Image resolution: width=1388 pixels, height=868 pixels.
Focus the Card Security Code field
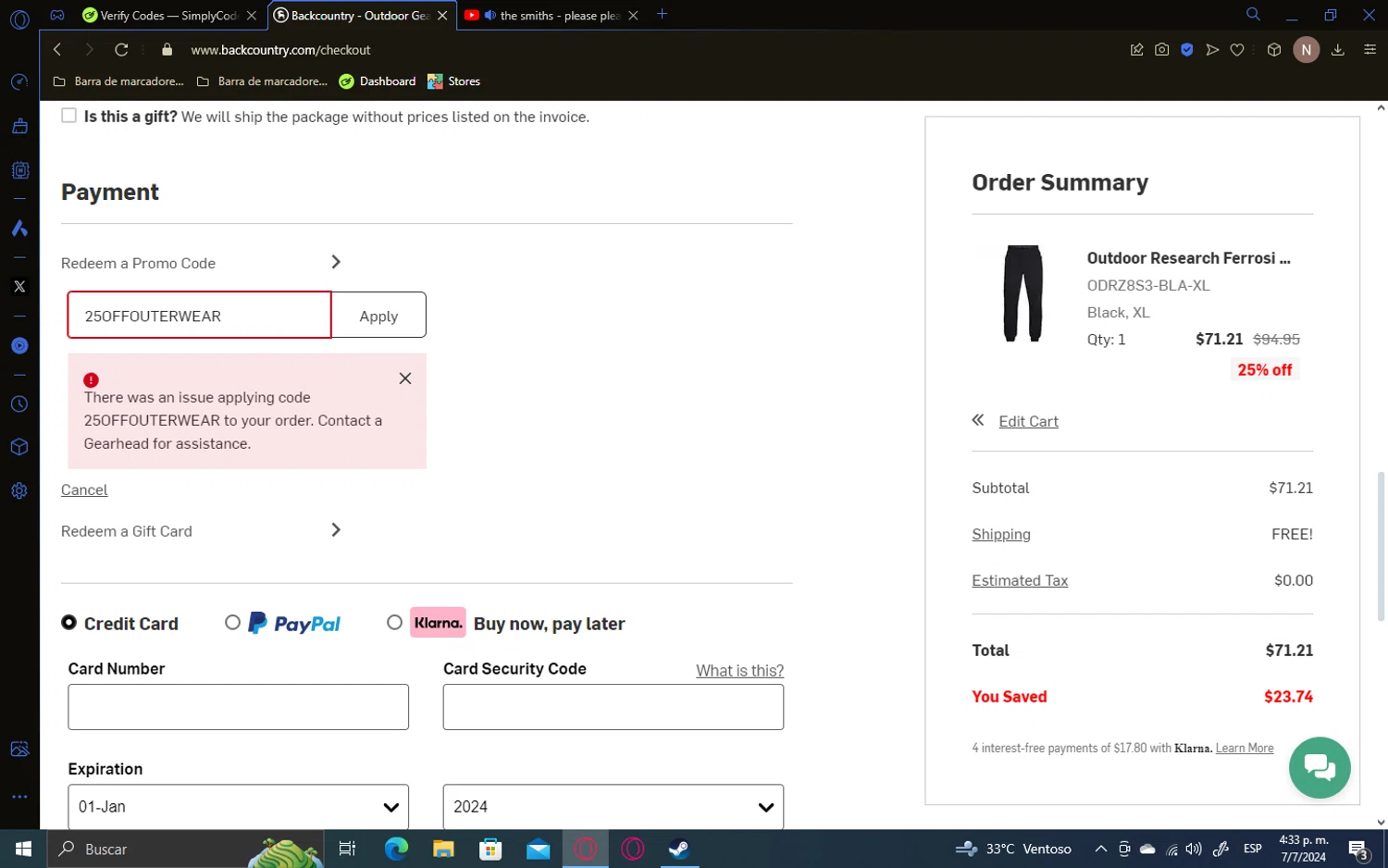(x=613, y=707)
